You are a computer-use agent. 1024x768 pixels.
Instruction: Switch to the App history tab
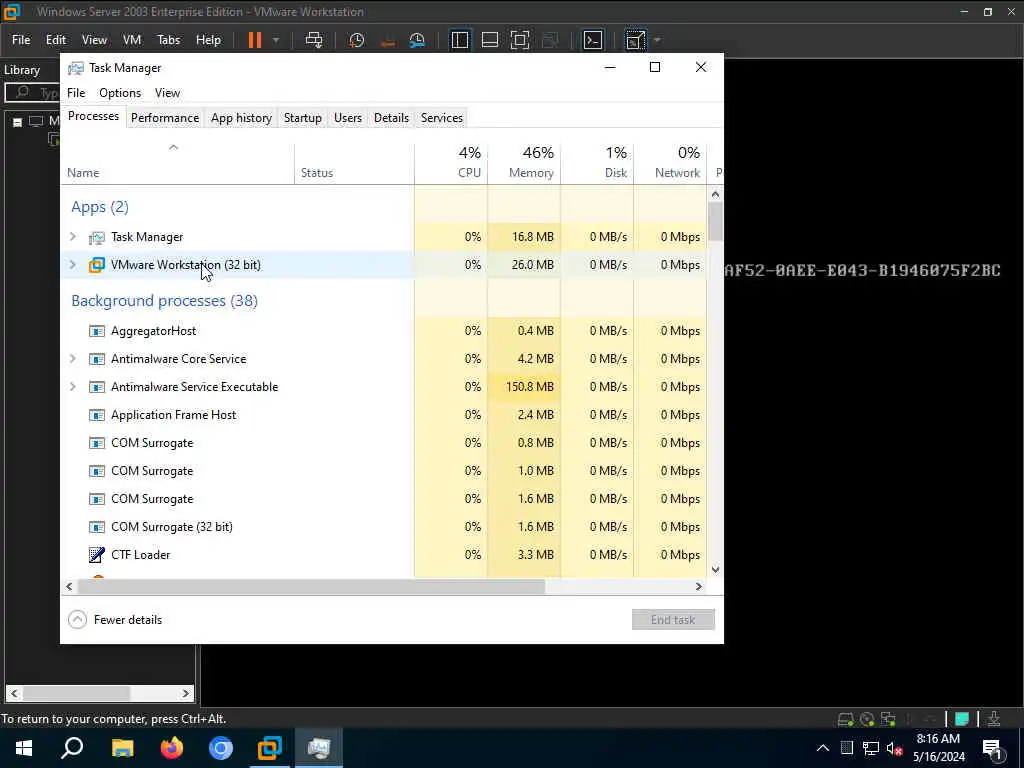coord(241,118)
